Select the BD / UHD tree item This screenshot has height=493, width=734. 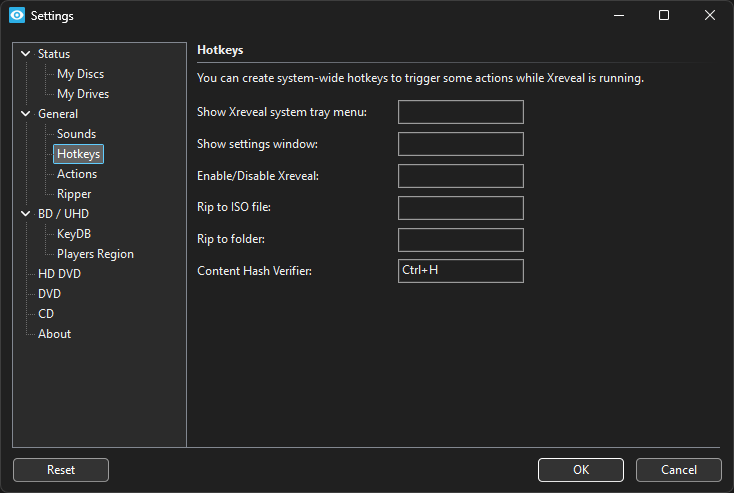63,214
